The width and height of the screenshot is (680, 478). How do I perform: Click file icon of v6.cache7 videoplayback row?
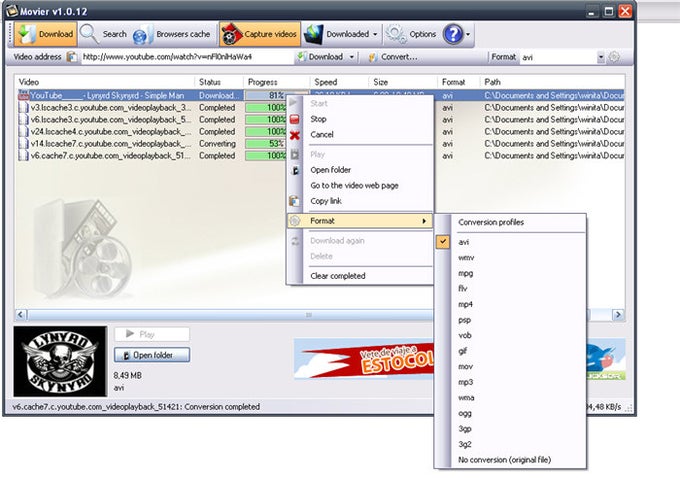[23, 156]
